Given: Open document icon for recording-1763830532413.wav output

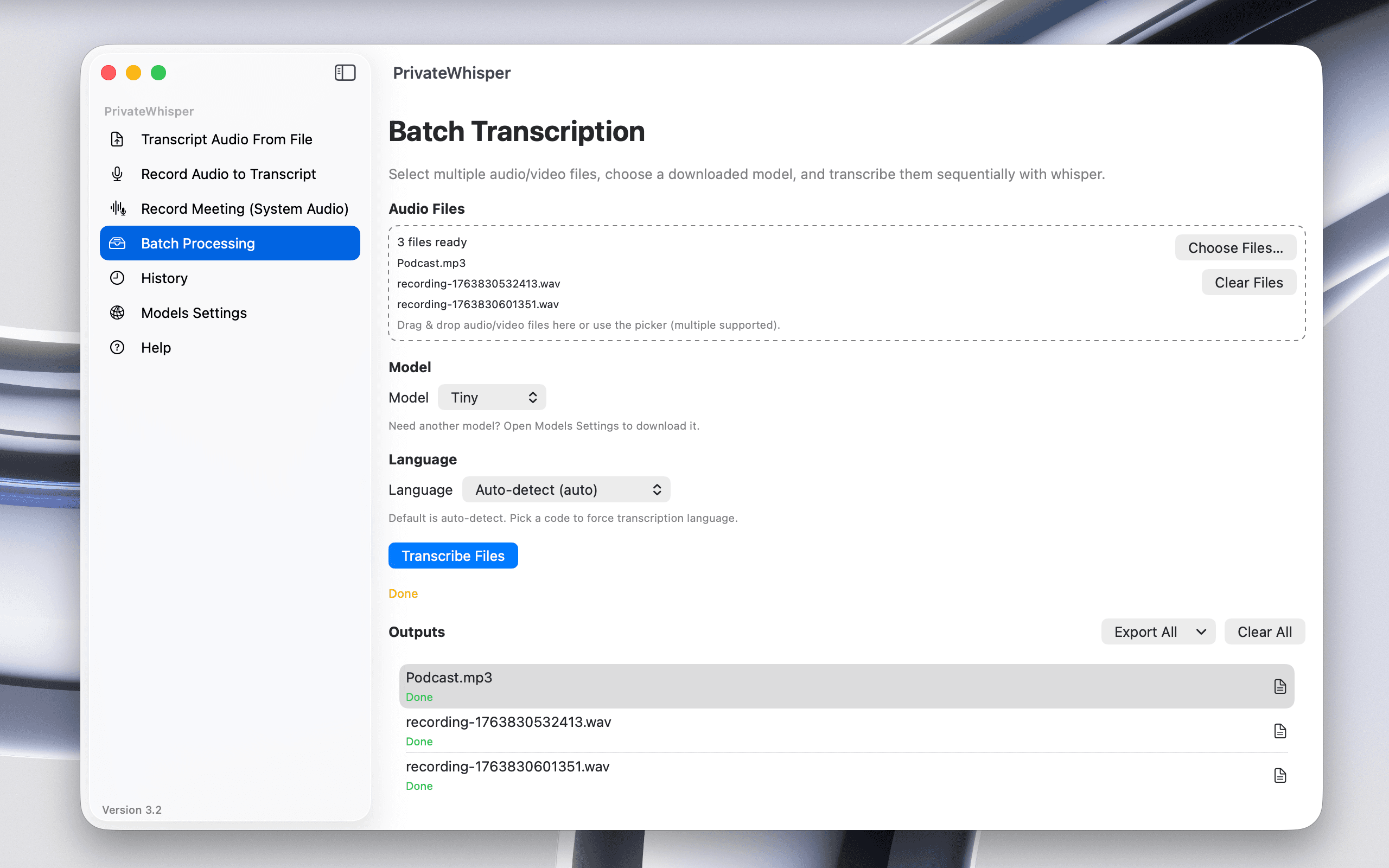Looking at the screenshot, I should tap(1279, 731).
